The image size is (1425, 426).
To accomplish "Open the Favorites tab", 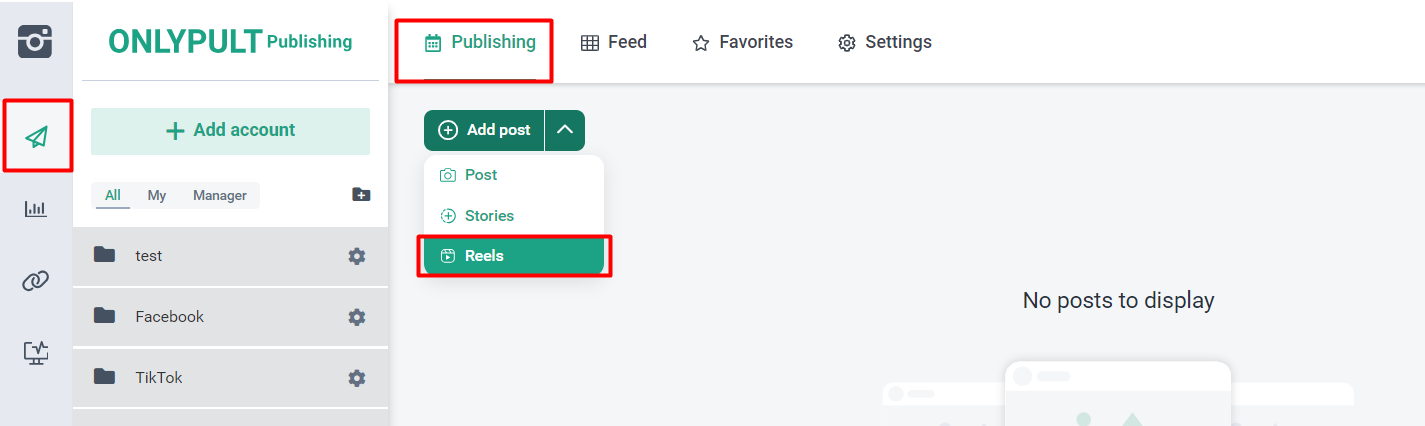I will coord(742,42).
